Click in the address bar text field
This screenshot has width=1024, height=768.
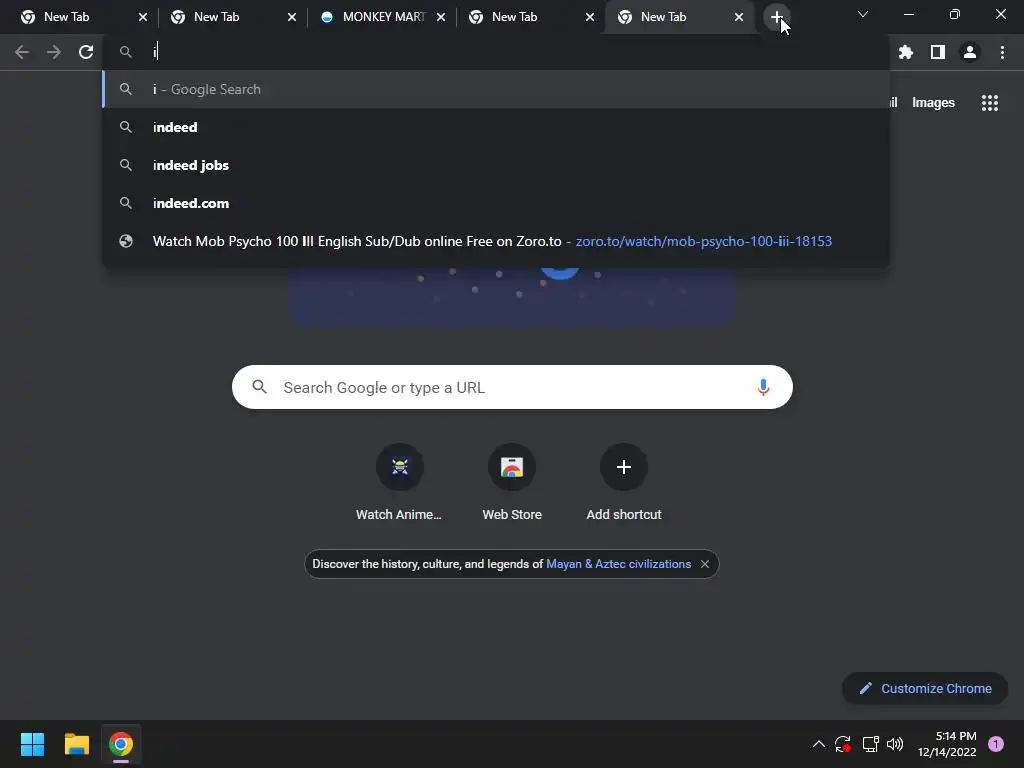[x=496, y=52]
